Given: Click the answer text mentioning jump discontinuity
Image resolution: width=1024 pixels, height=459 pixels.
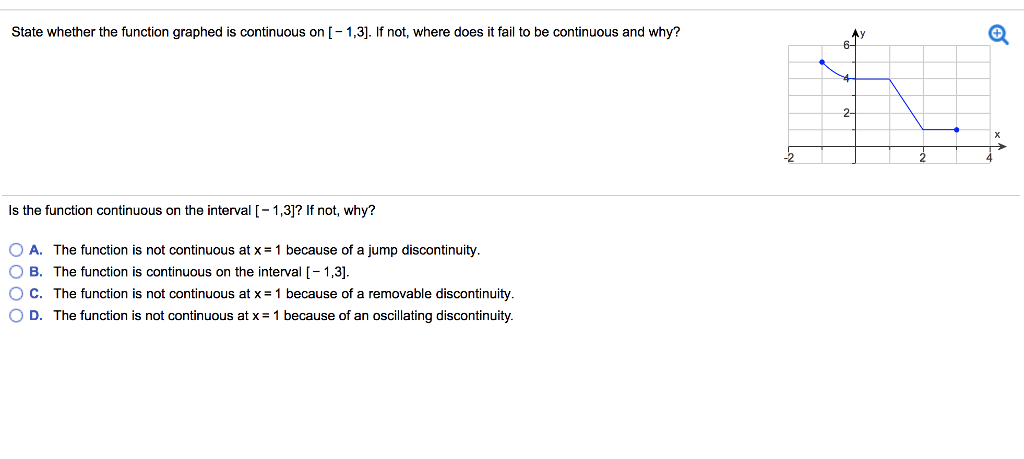Looking at the screenshot, I should (x=267, y=250).
